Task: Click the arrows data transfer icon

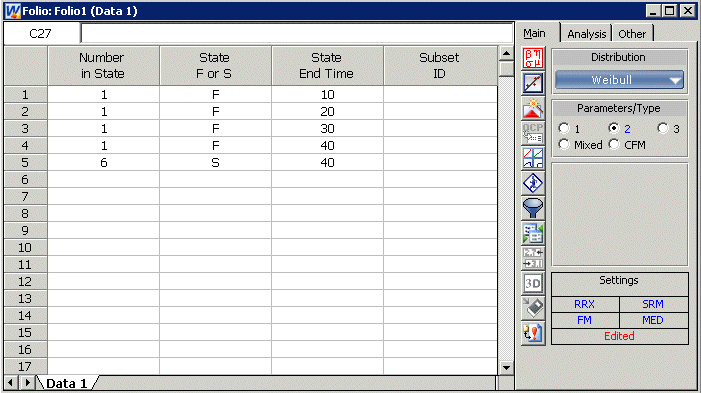Action: pos(533,258)
